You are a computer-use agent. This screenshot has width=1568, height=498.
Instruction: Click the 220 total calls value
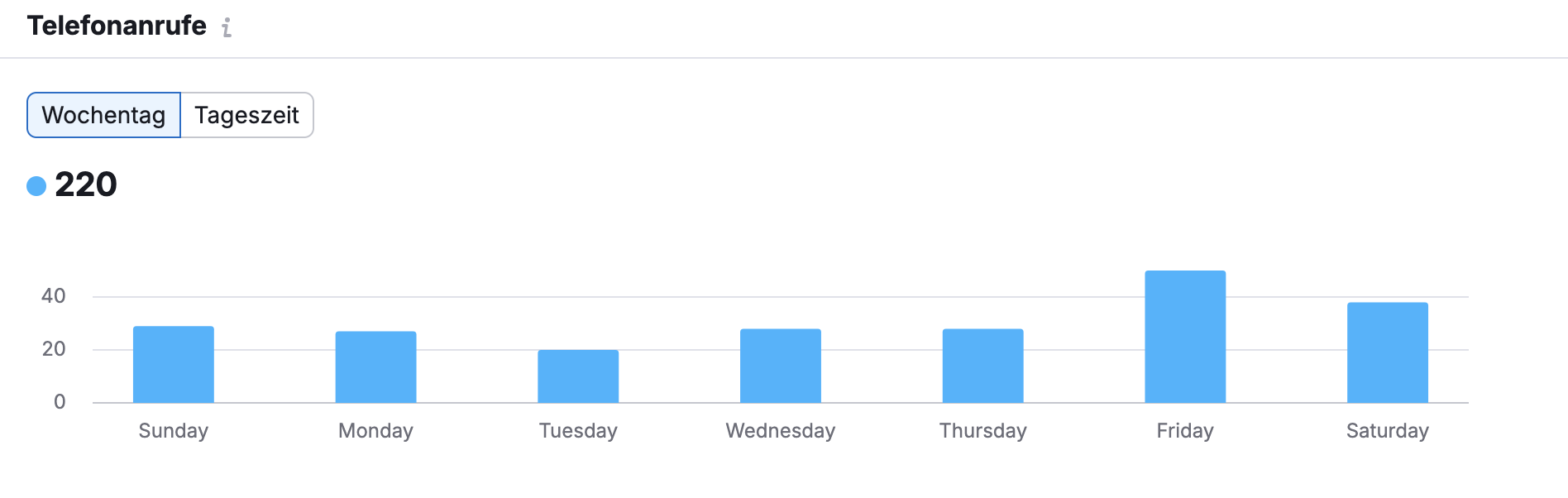coord(86,184)
